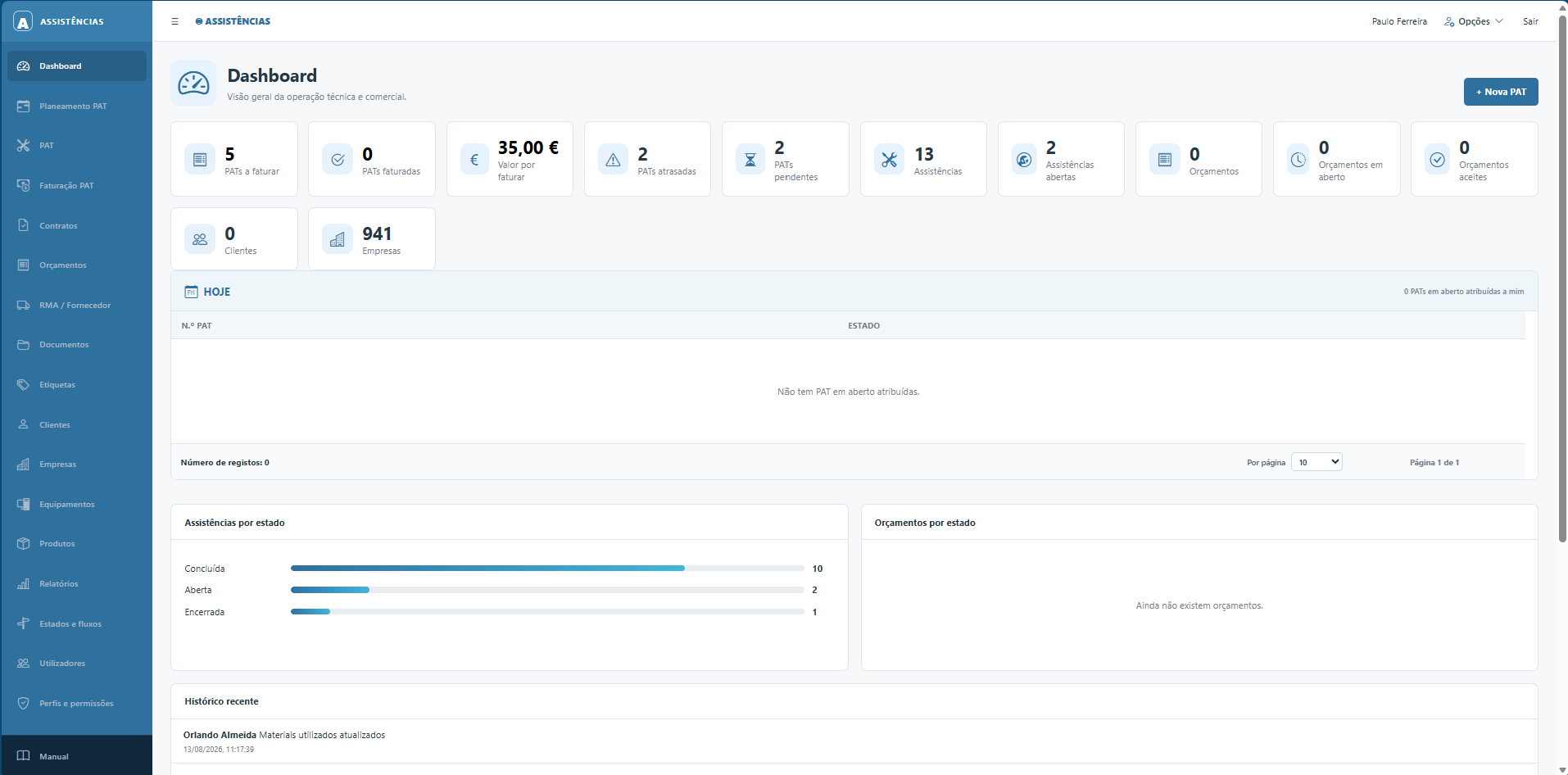Open Dashboard in the sidebar menu

(x=77, y=66)
